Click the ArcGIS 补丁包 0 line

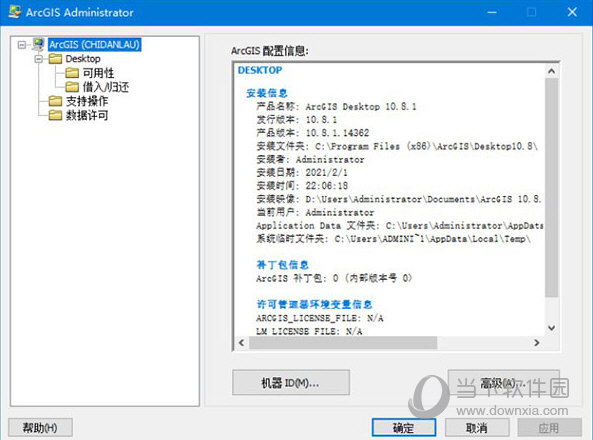point(334,278)
